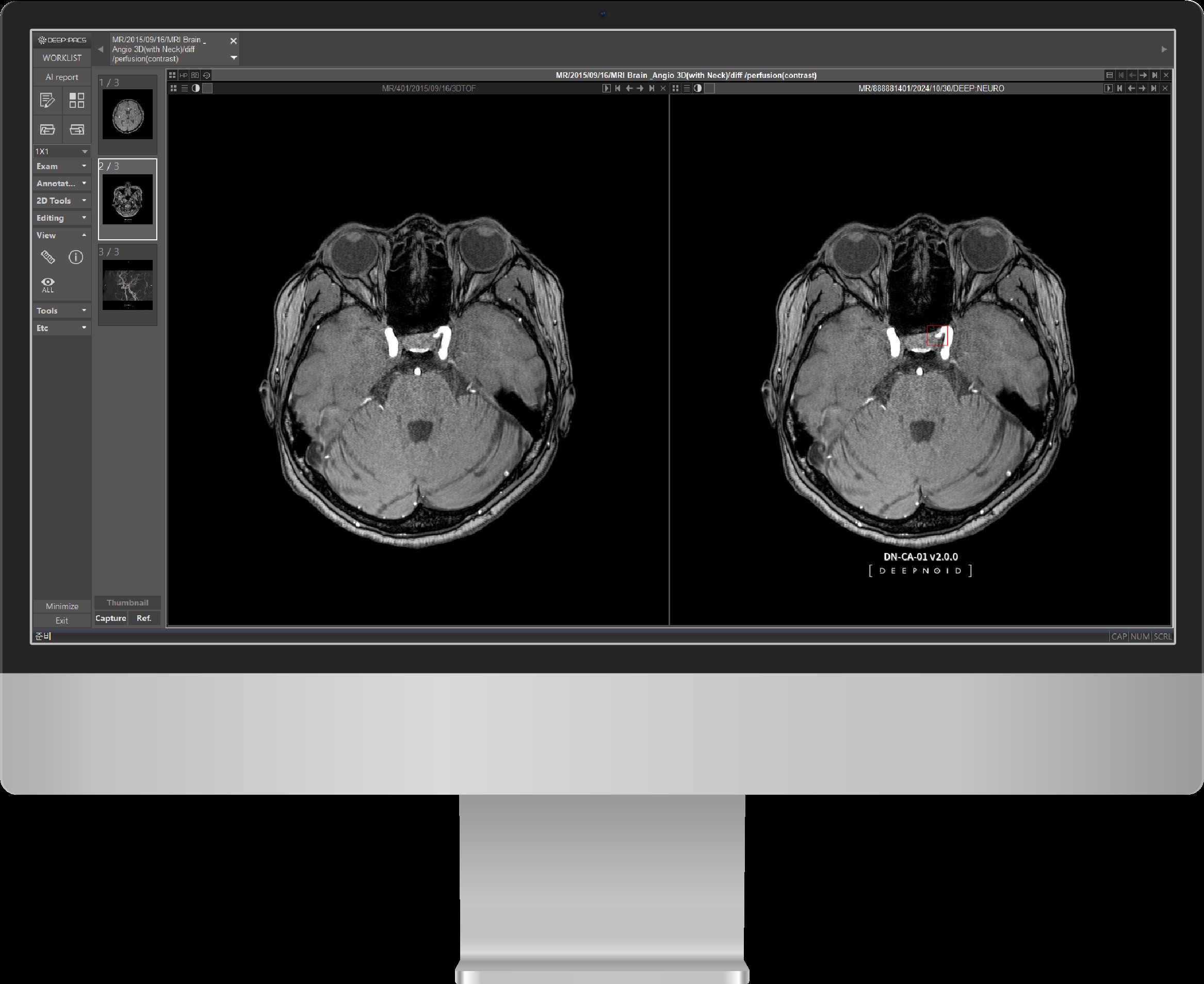
Task: Jump to last study in the study title bar
Action: [x=1154, y=75]
